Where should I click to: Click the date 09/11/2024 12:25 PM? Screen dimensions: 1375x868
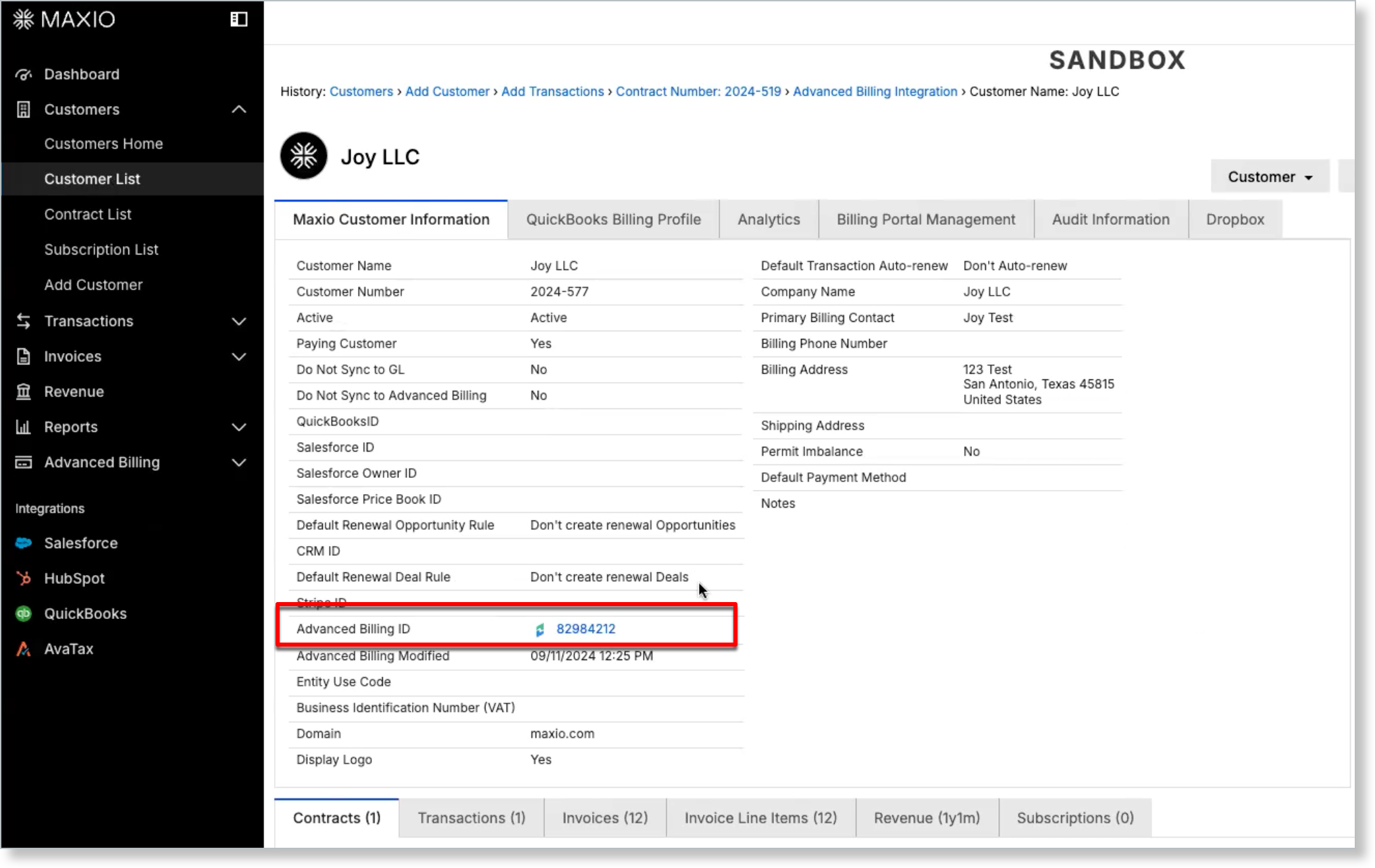point(592,656)
